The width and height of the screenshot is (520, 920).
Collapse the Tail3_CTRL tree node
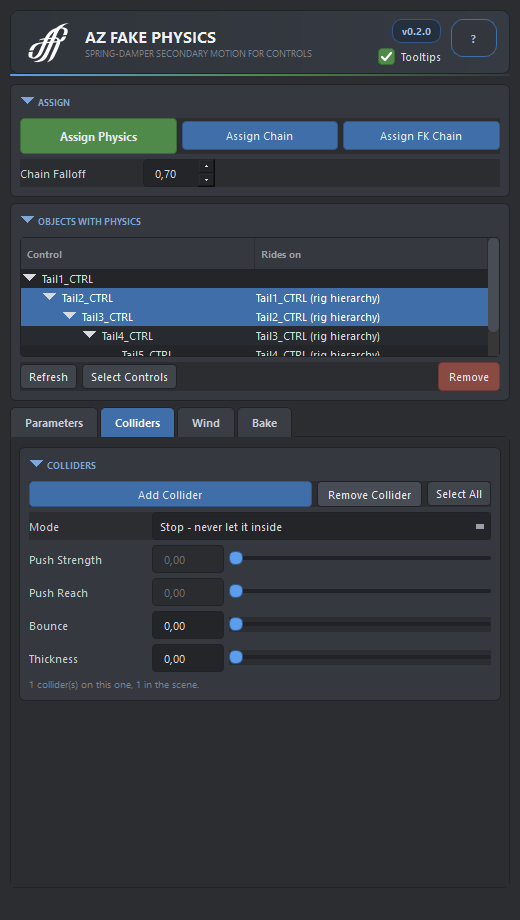pyautogui.click(x=69, y=316)
